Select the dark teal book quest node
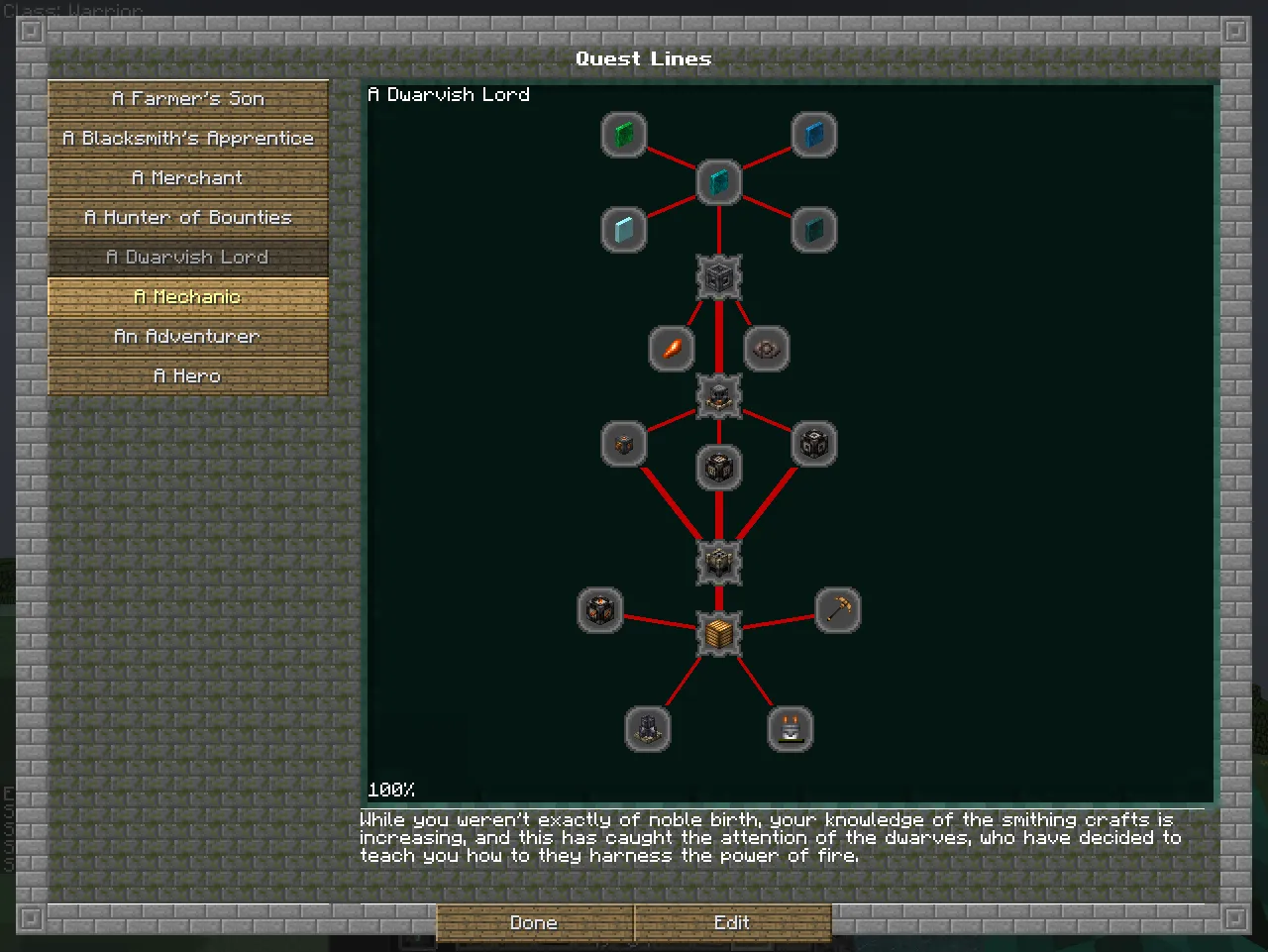This screenshot has width=1268, height=952. [814, 230]
